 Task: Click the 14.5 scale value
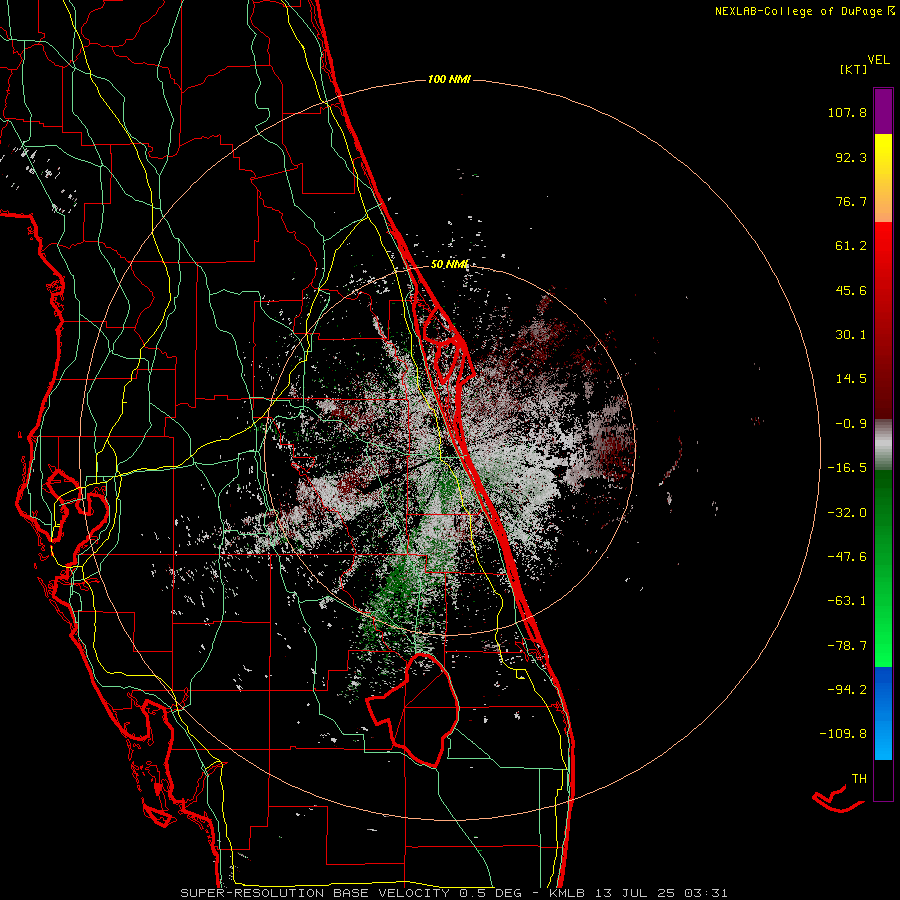851,379
